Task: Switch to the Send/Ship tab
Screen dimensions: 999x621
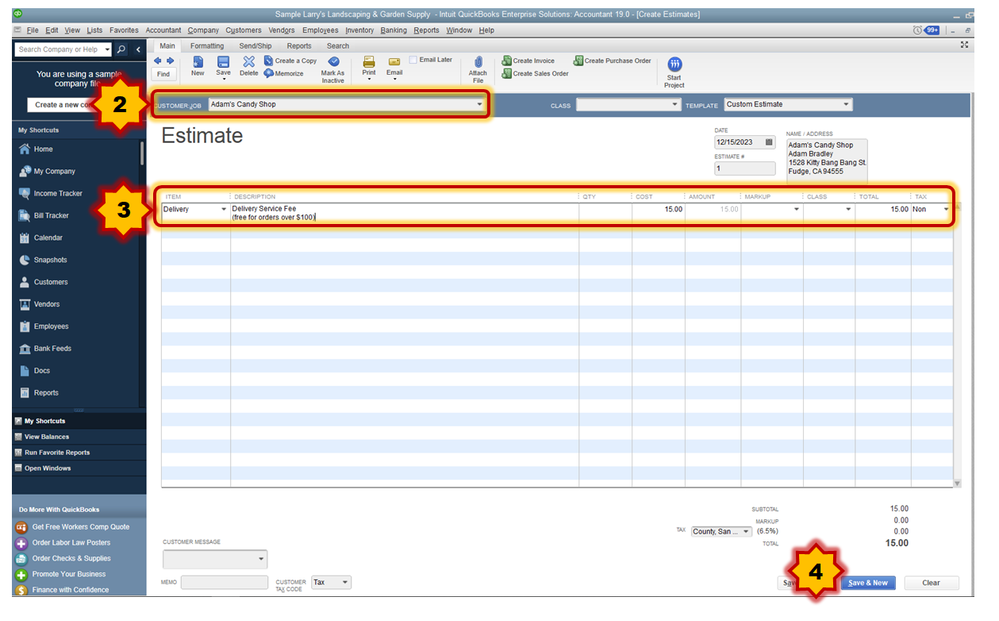Action: pos(255,46)
